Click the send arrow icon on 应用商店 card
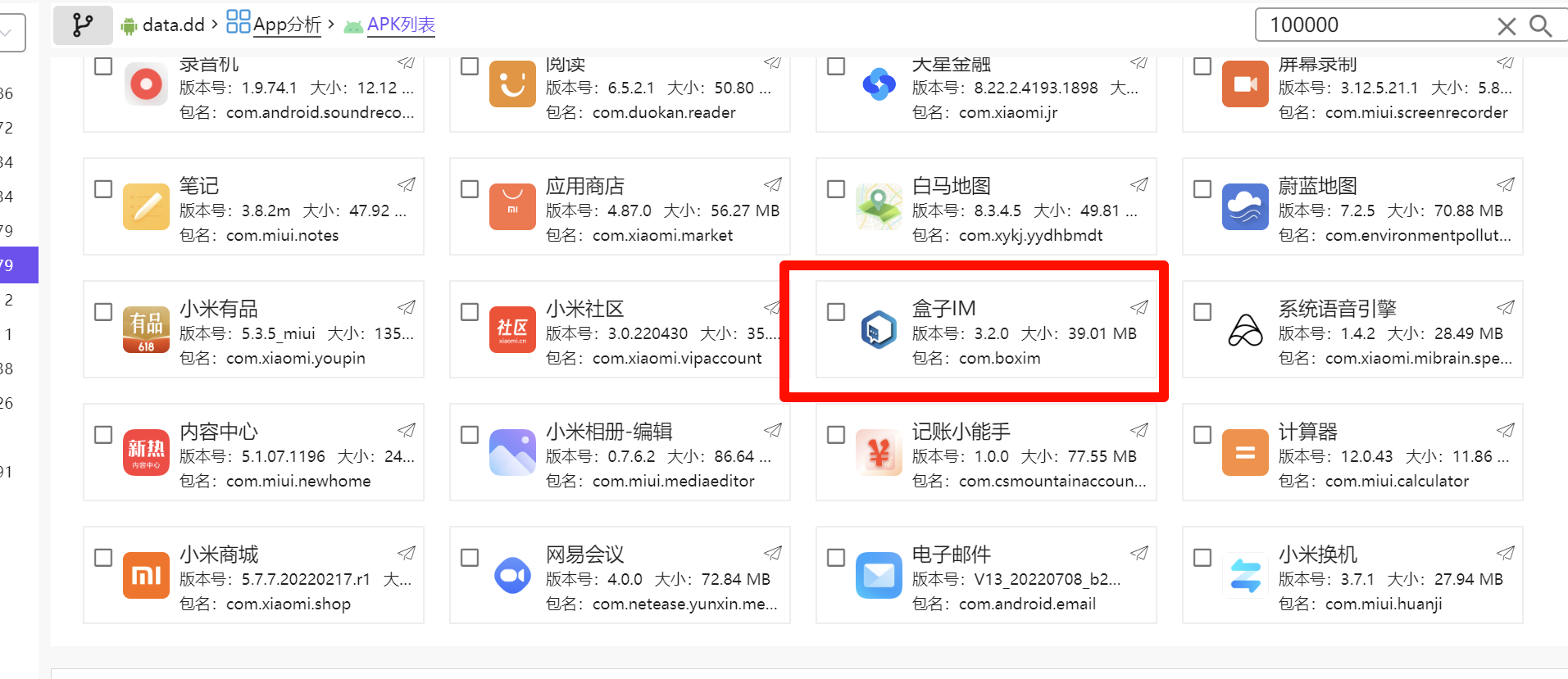 click(773, 184)
